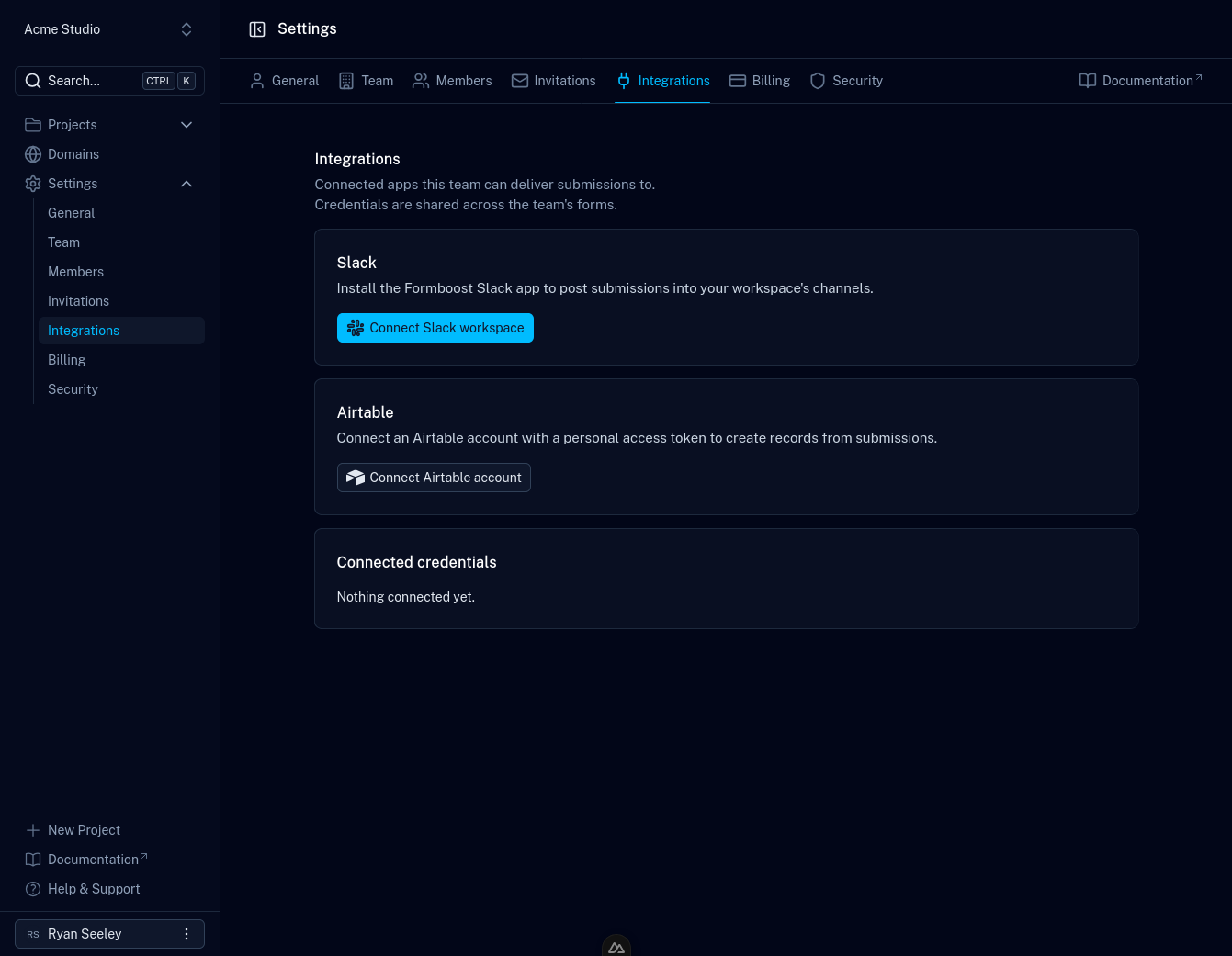Click the Nuxt logo at page bottom
1232x956 pixels.
(616, 947)
